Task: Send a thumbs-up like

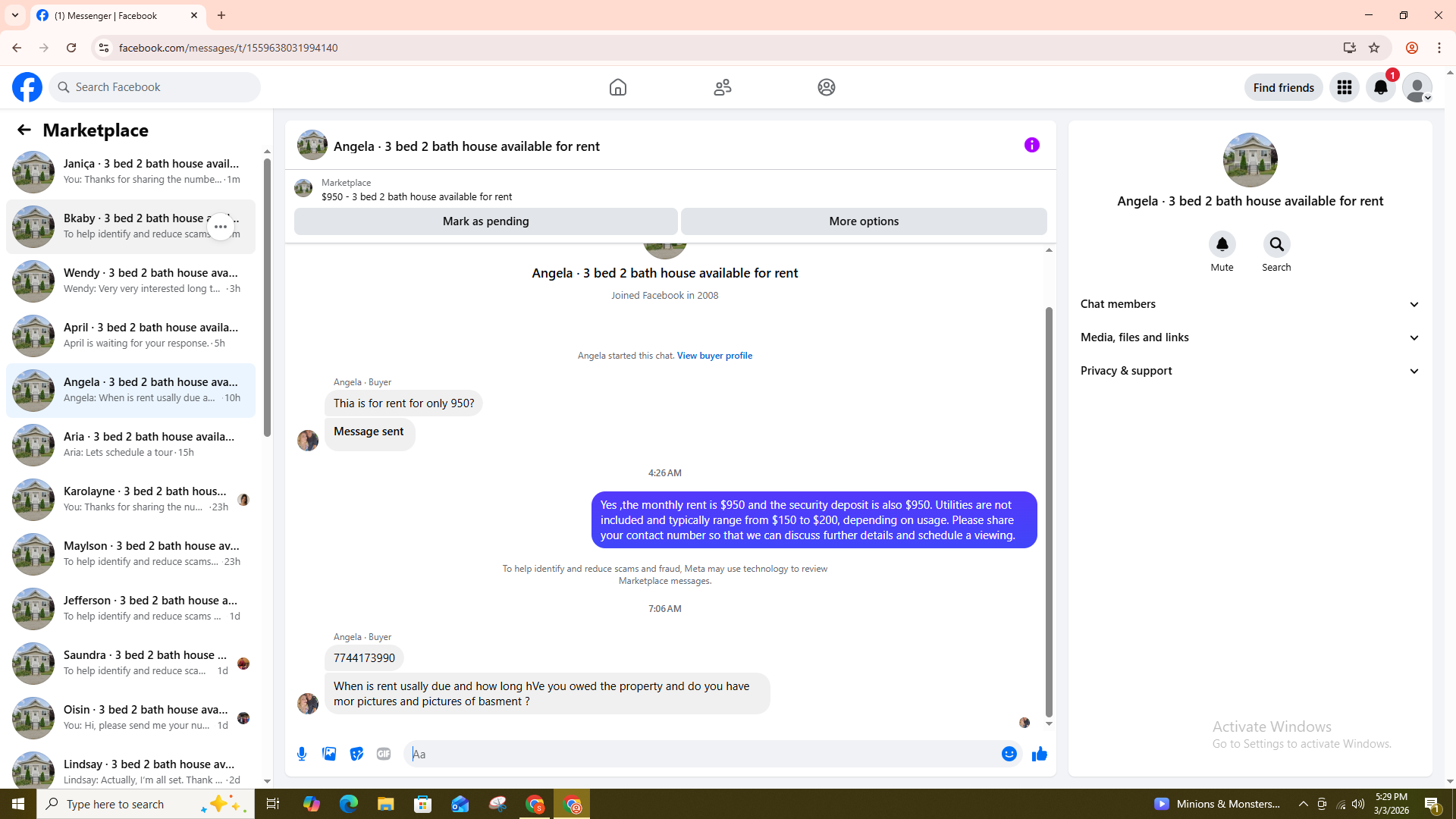Action: pyautogui.click(x=1039, y=754)
